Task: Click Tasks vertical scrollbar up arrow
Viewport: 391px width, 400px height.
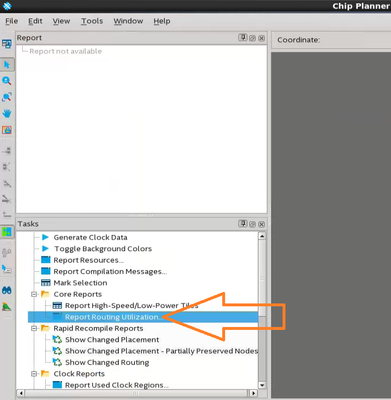Action: [262, 236]
